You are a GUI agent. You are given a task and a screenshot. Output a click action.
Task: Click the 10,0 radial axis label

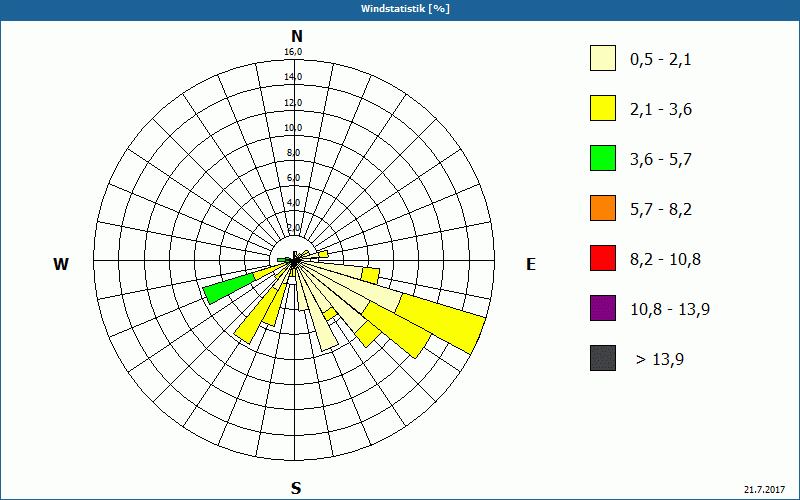pos(293,128)
